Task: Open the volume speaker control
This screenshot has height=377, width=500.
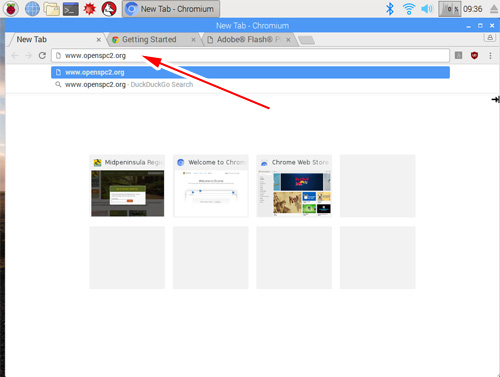Action: [x=427, y=9]
